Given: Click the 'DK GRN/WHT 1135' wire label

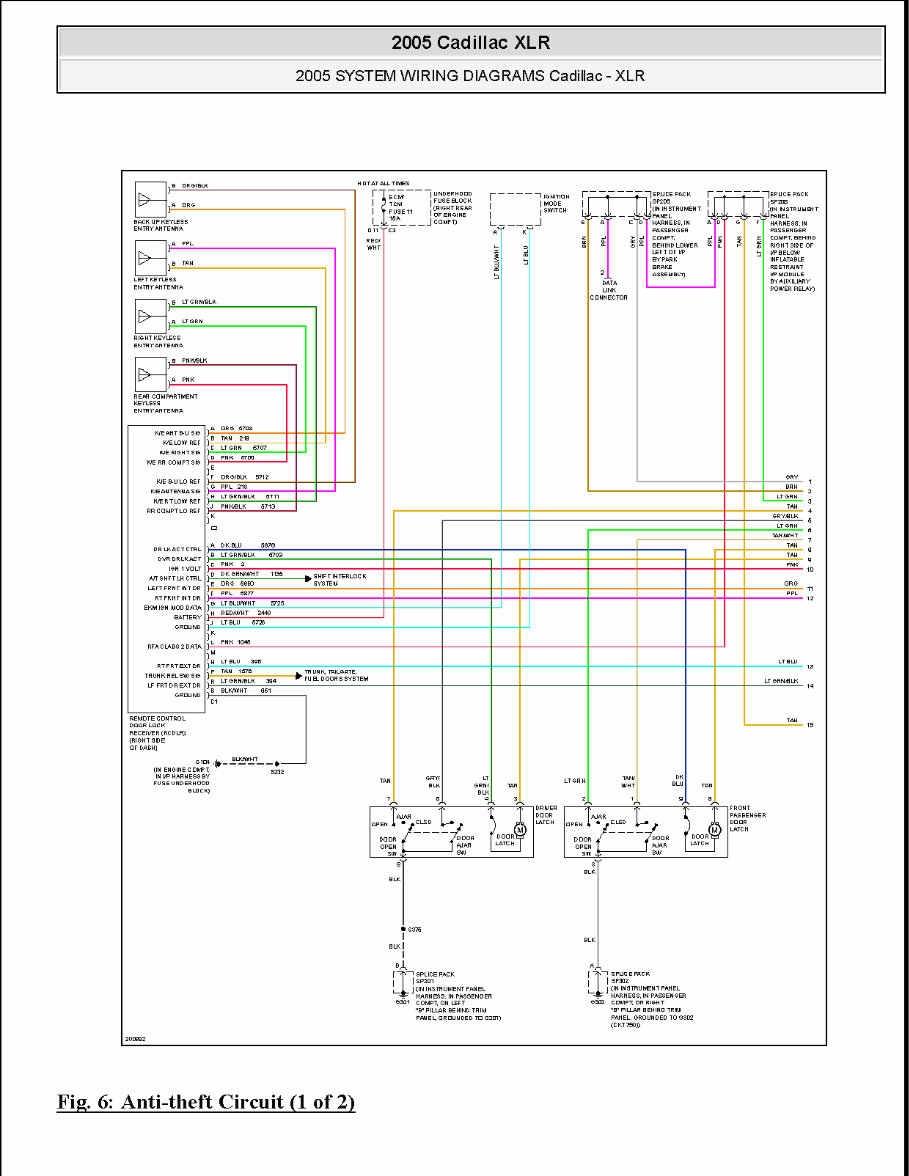Looking at the screenshot, I should pyautogui.click(x=251, y=574).
